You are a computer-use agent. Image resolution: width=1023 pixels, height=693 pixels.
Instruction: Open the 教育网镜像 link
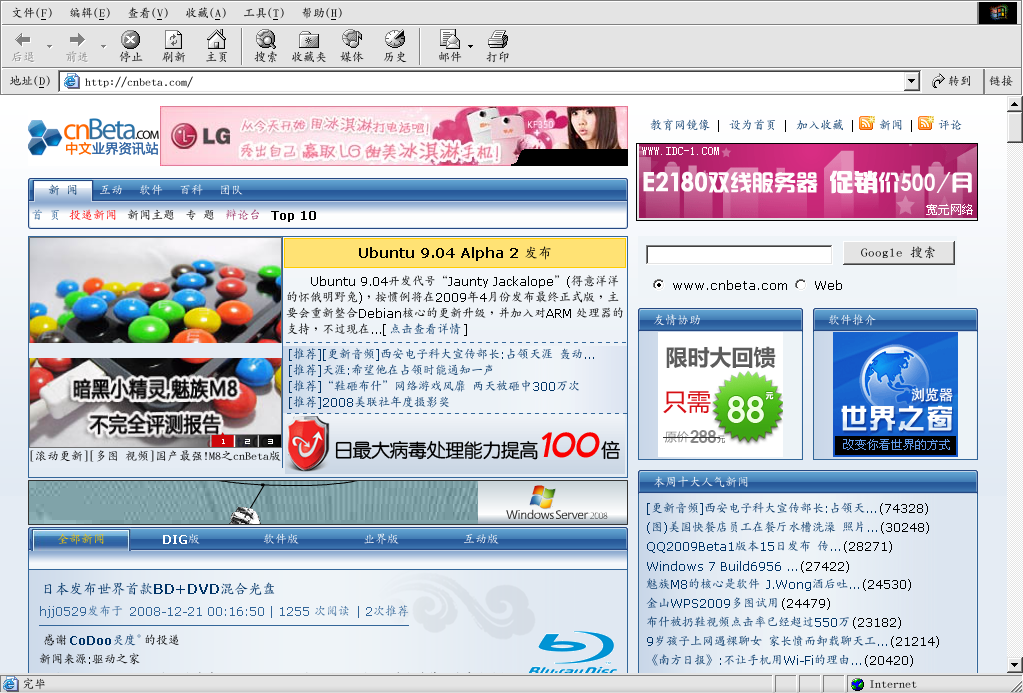[680, 125]
